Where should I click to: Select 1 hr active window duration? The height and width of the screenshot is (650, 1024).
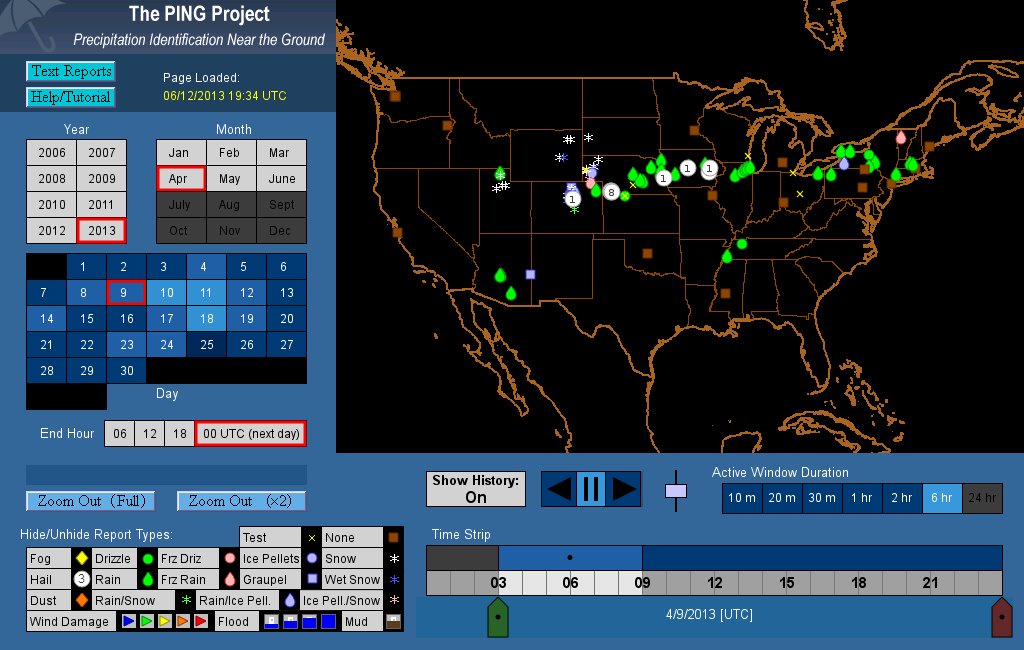click(862, 498)
